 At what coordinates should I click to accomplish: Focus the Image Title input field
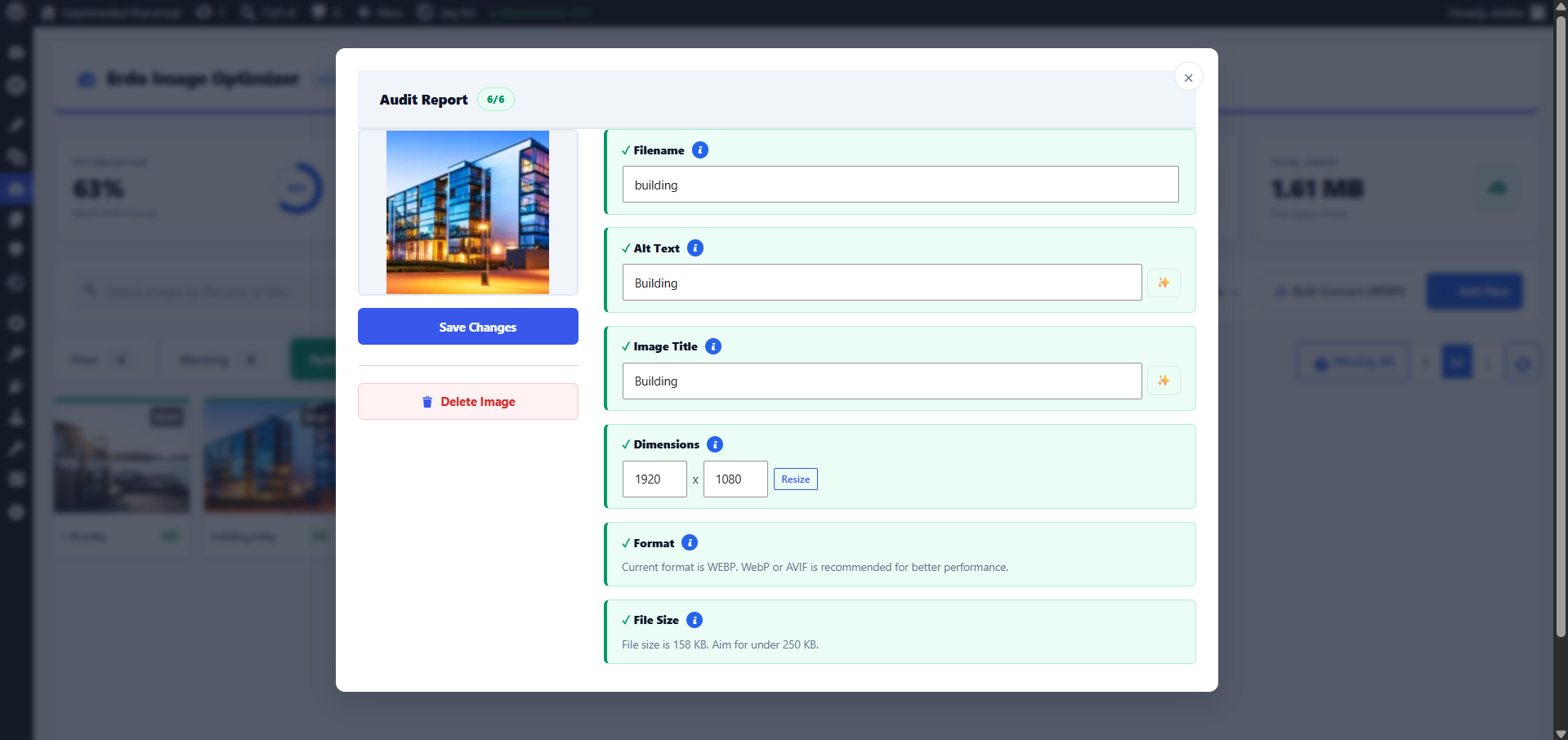pos(882,381)
